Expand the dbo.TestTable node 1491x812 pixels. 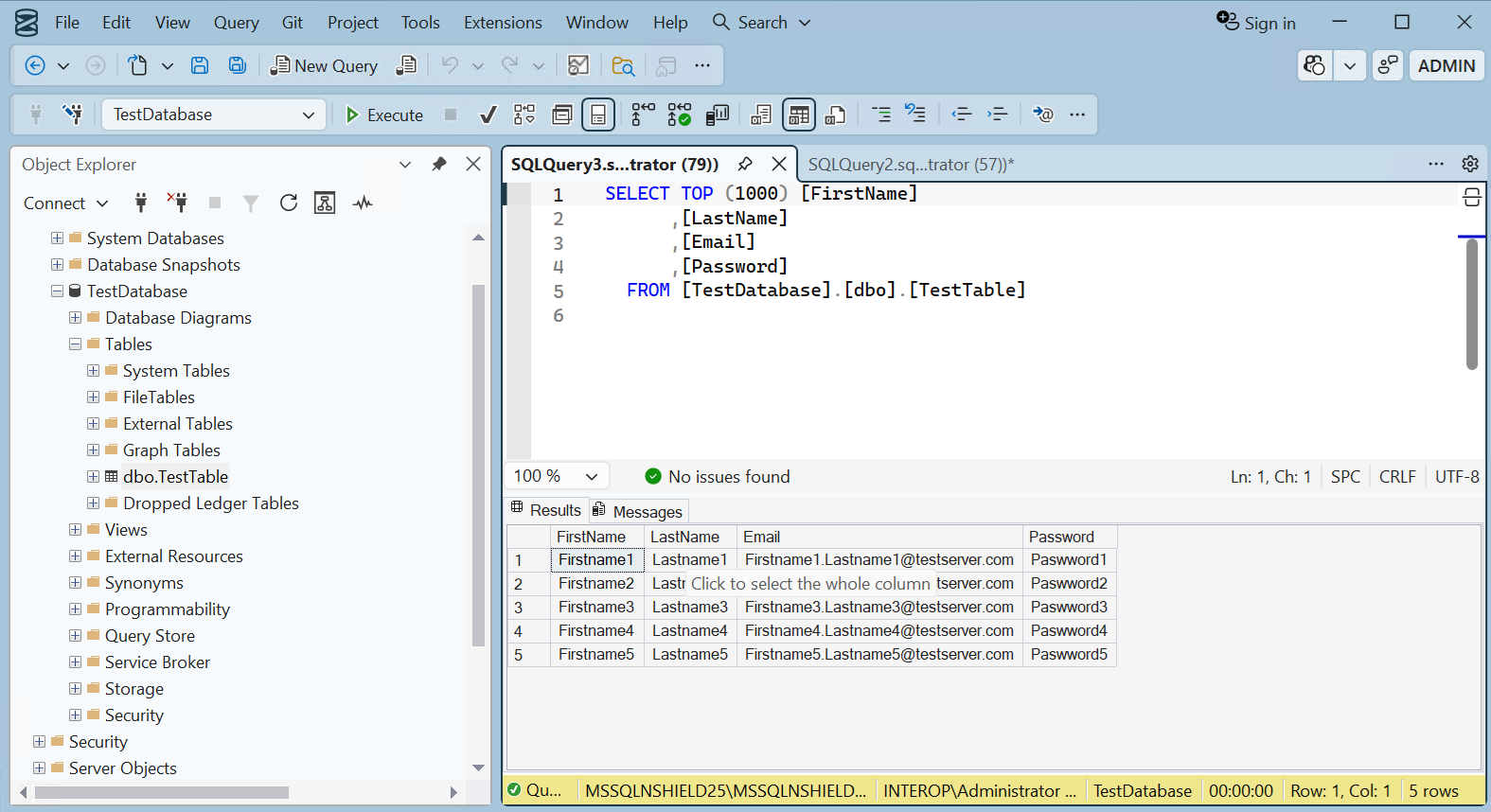click(94, 477)
